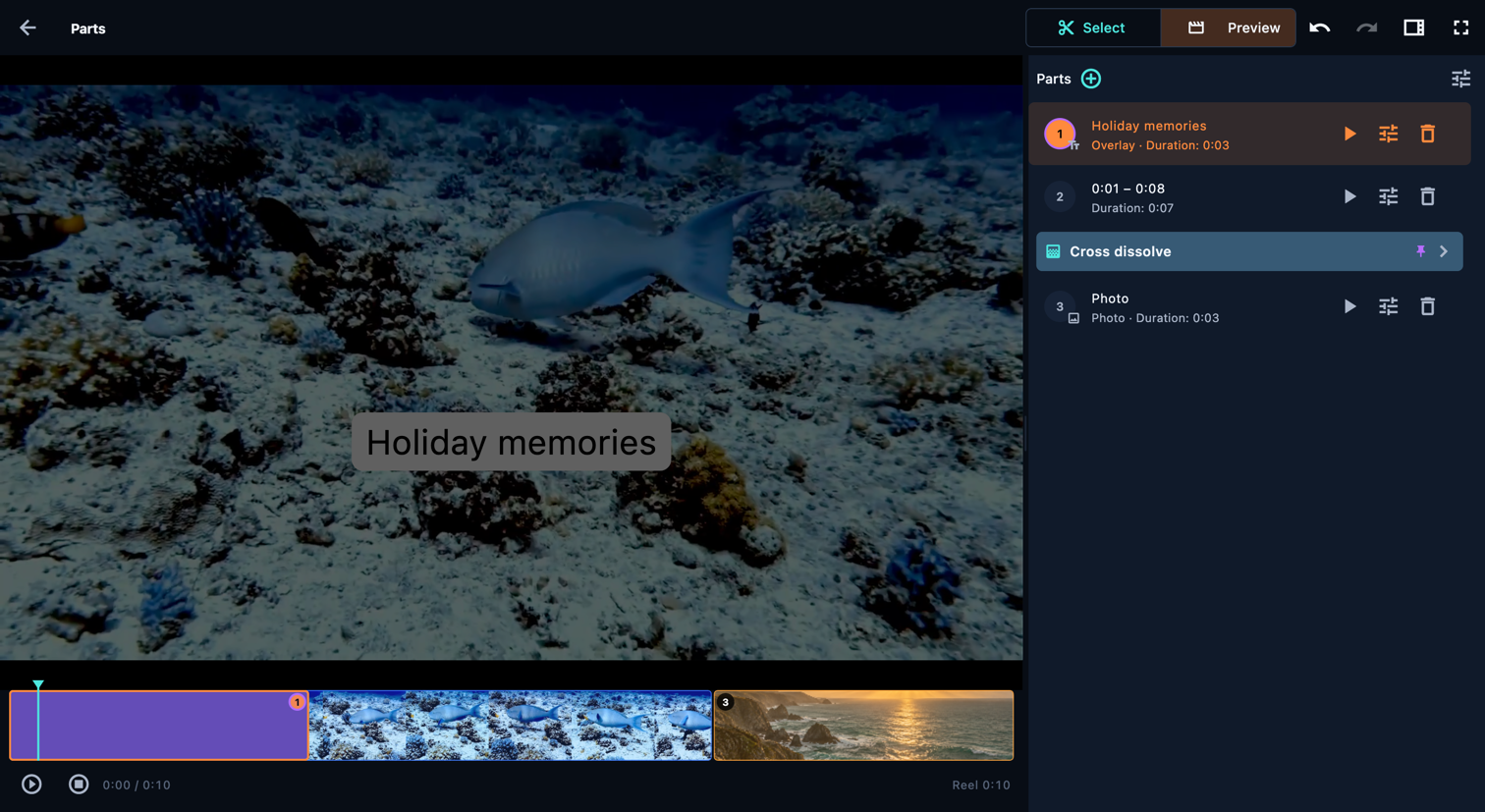Select part number 2 badge
Viewport: 1485px width, 812px height.
(x=1059, y=196)
